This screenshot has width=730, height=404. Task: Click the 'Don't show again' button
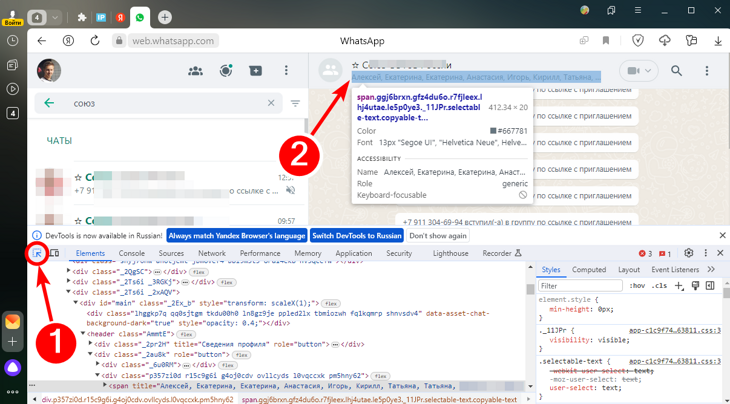(x=438, y=236)
